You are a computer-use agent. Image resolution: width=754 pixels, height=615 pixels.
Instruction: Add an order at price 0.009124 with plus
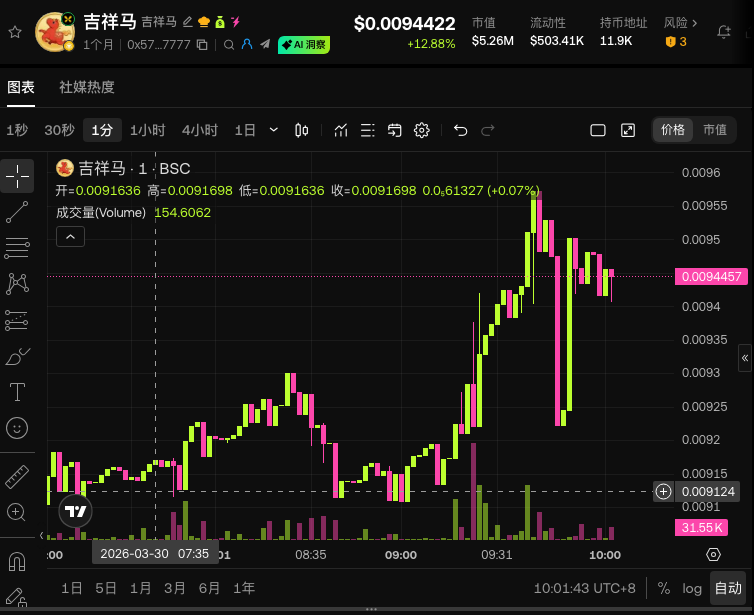tap(664, 491)
